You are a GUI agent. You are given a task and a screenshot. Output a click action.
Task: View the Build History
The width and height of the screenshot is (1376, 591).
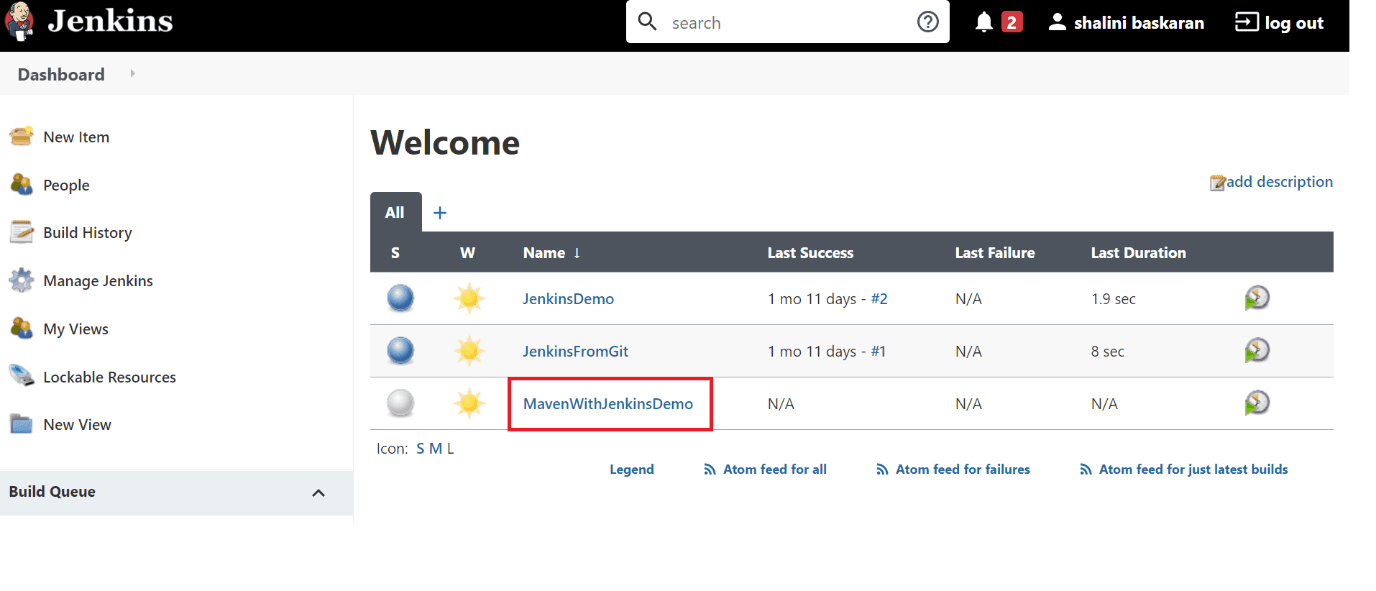pos(87,232)
